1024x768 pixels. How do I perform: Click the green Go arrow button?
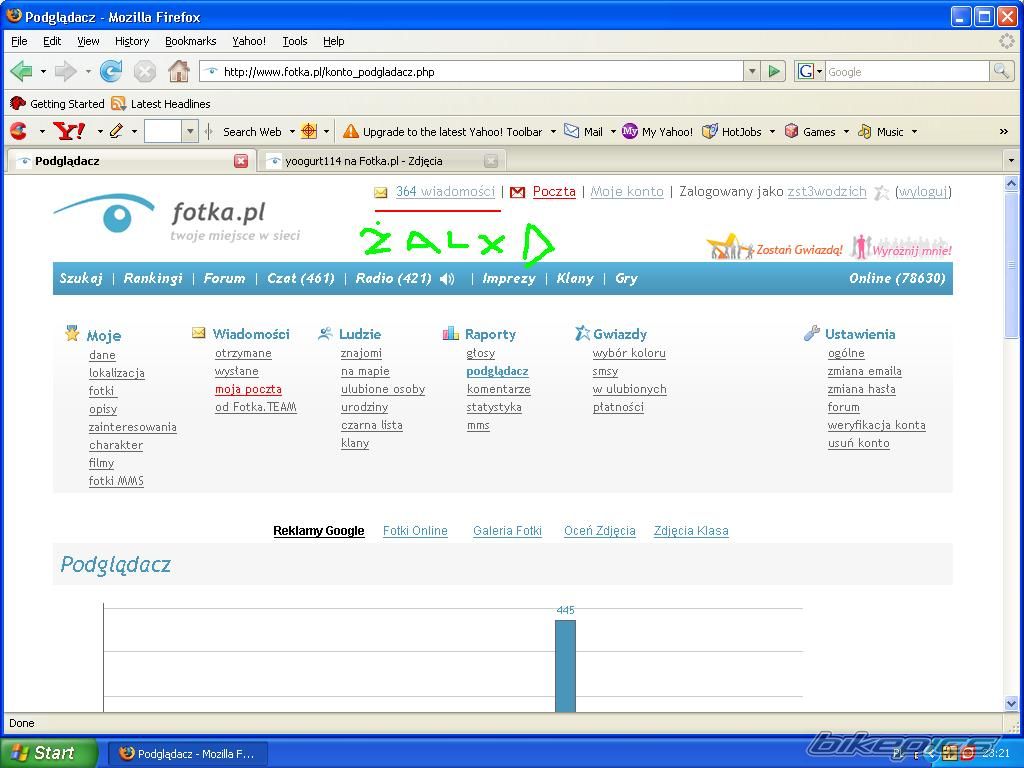point(774,71)
